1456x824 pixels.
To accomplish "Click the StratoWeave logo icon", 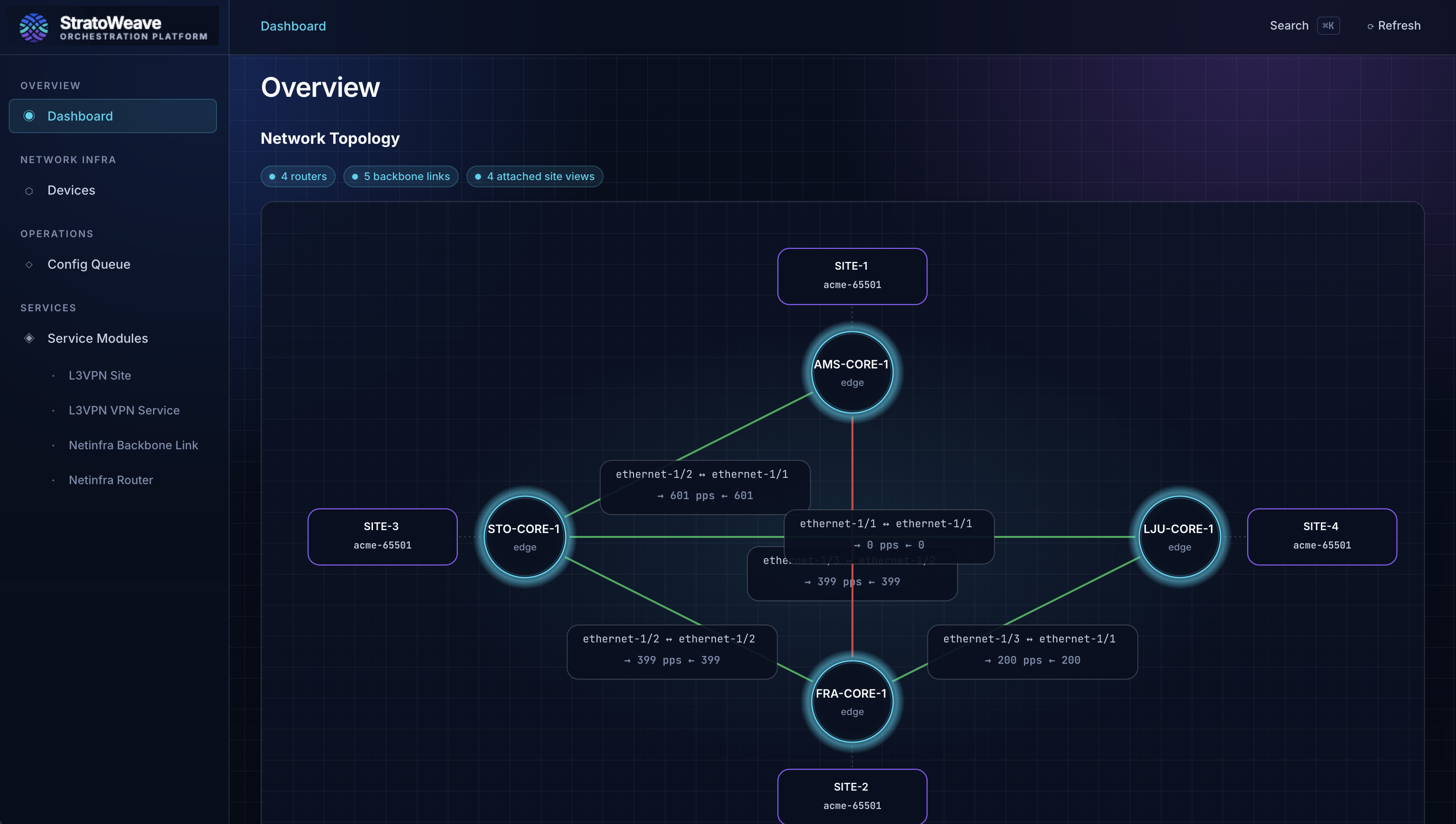I will pos(34,28).
